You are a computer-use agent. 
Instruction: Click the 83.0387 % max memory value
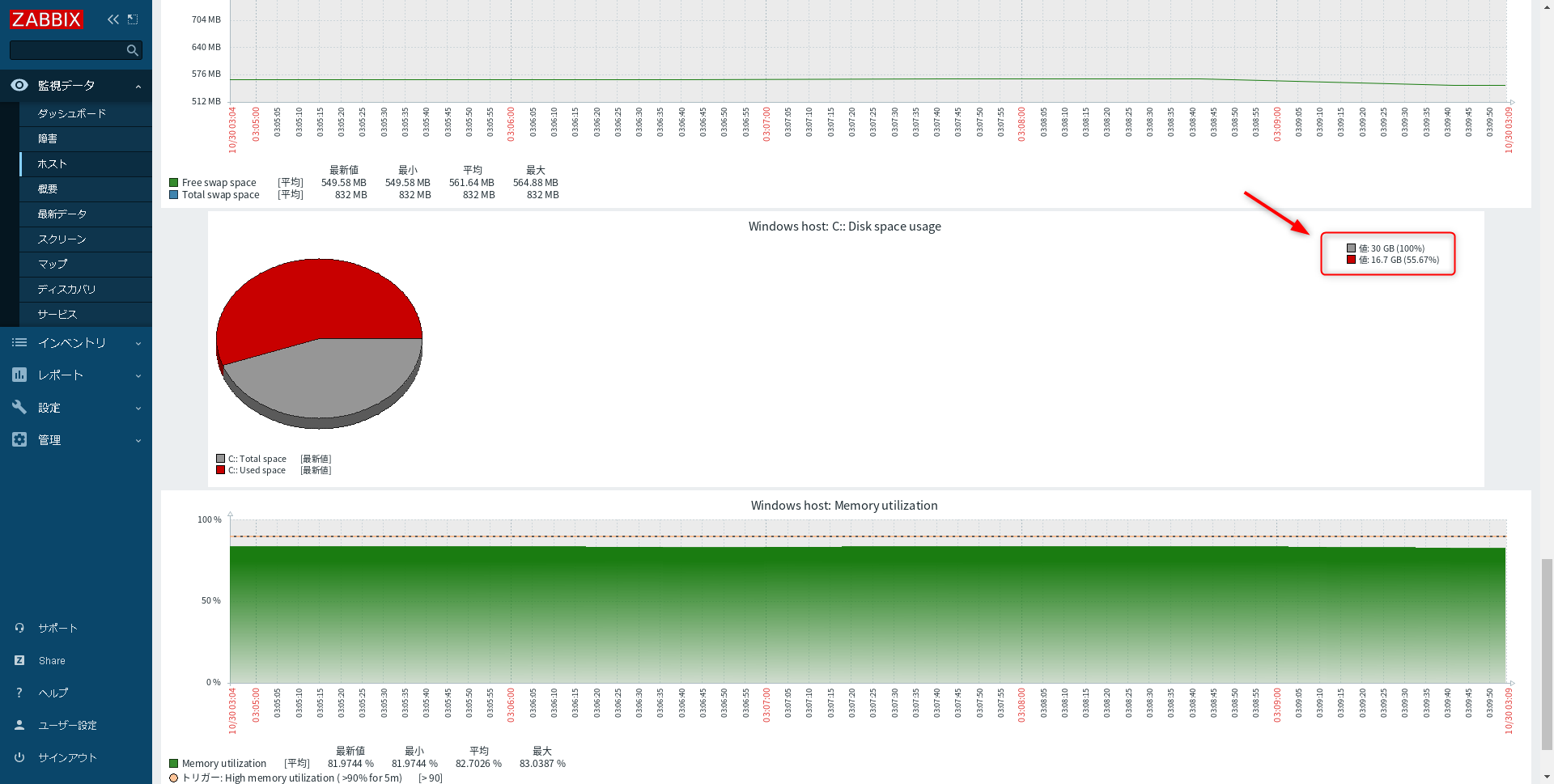542,764
